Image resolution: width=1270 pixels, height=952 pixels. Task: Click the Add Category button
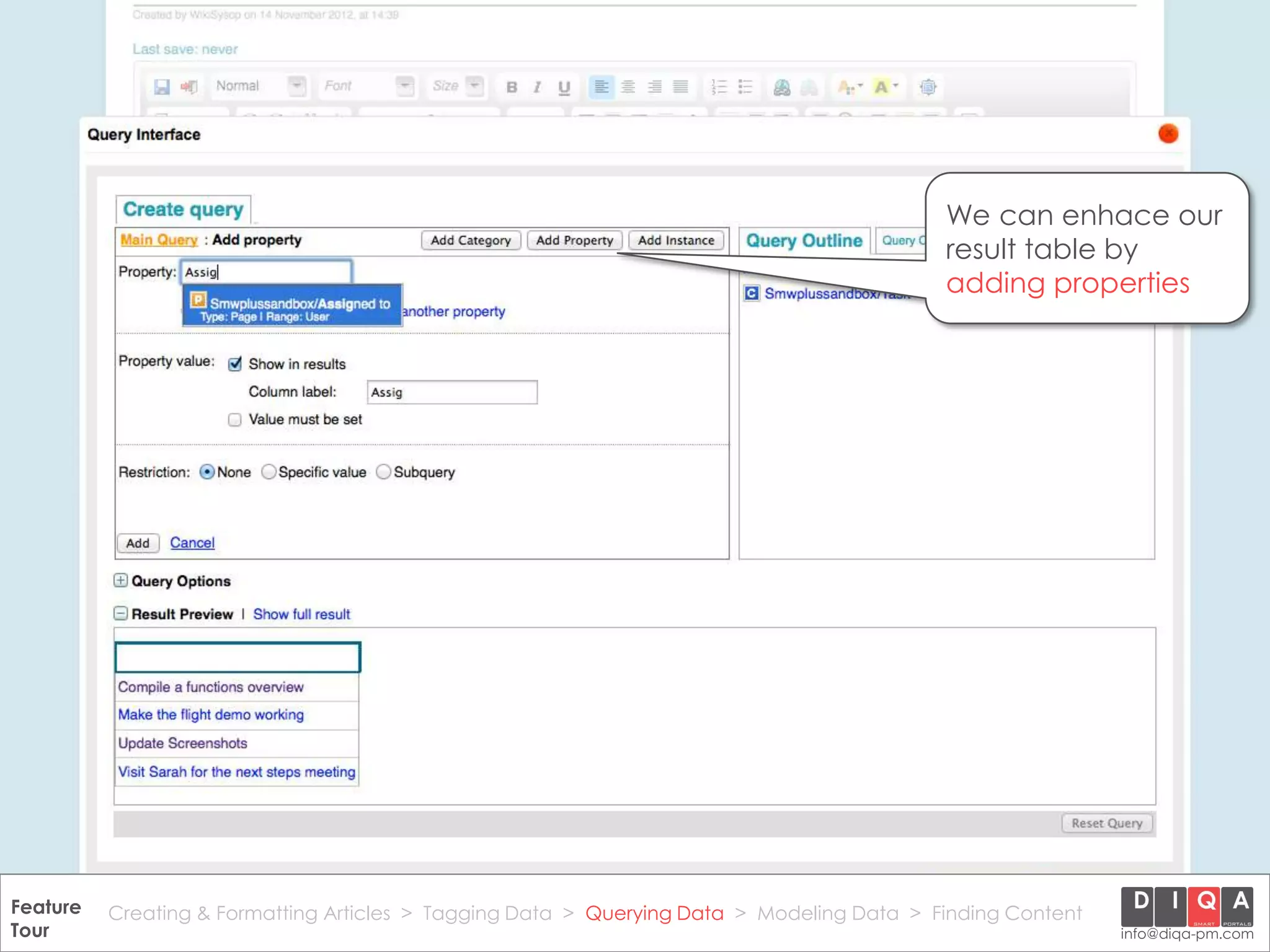tap(471, 240)
